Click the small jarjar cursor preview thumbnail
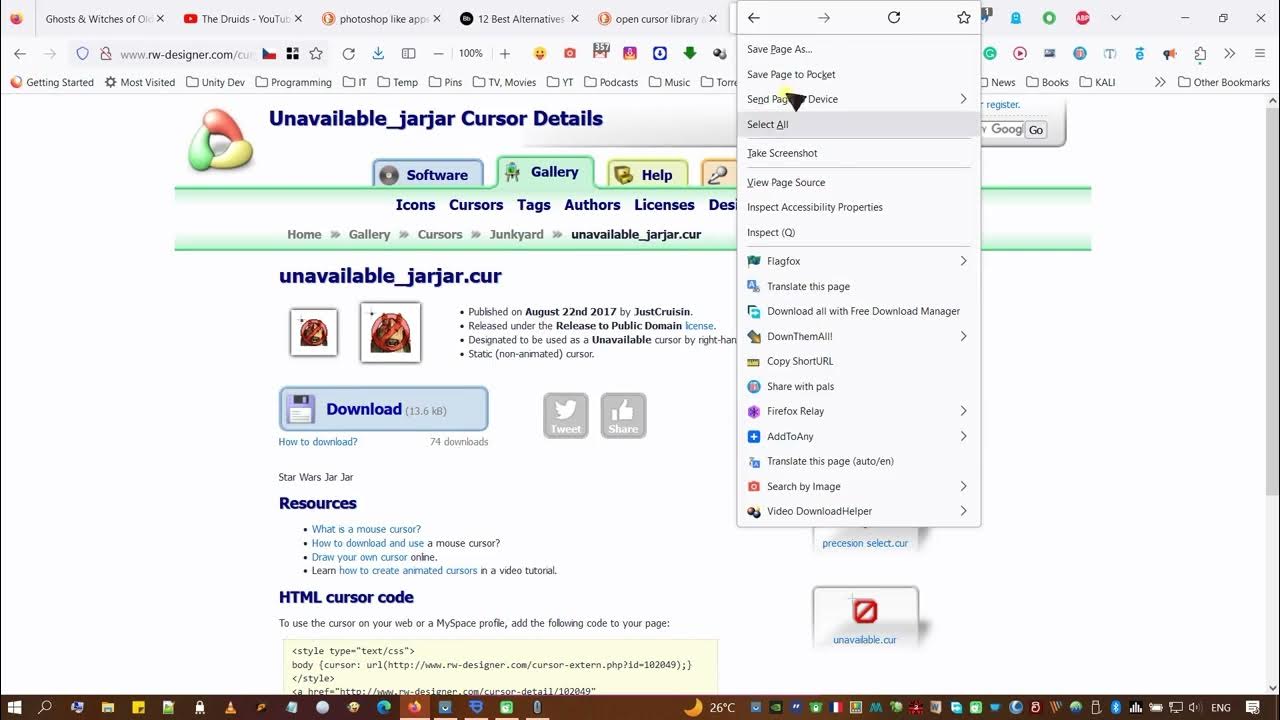The width and height of the screenshot is (1280, 720). pyautogui.click(x=314, y=332)
